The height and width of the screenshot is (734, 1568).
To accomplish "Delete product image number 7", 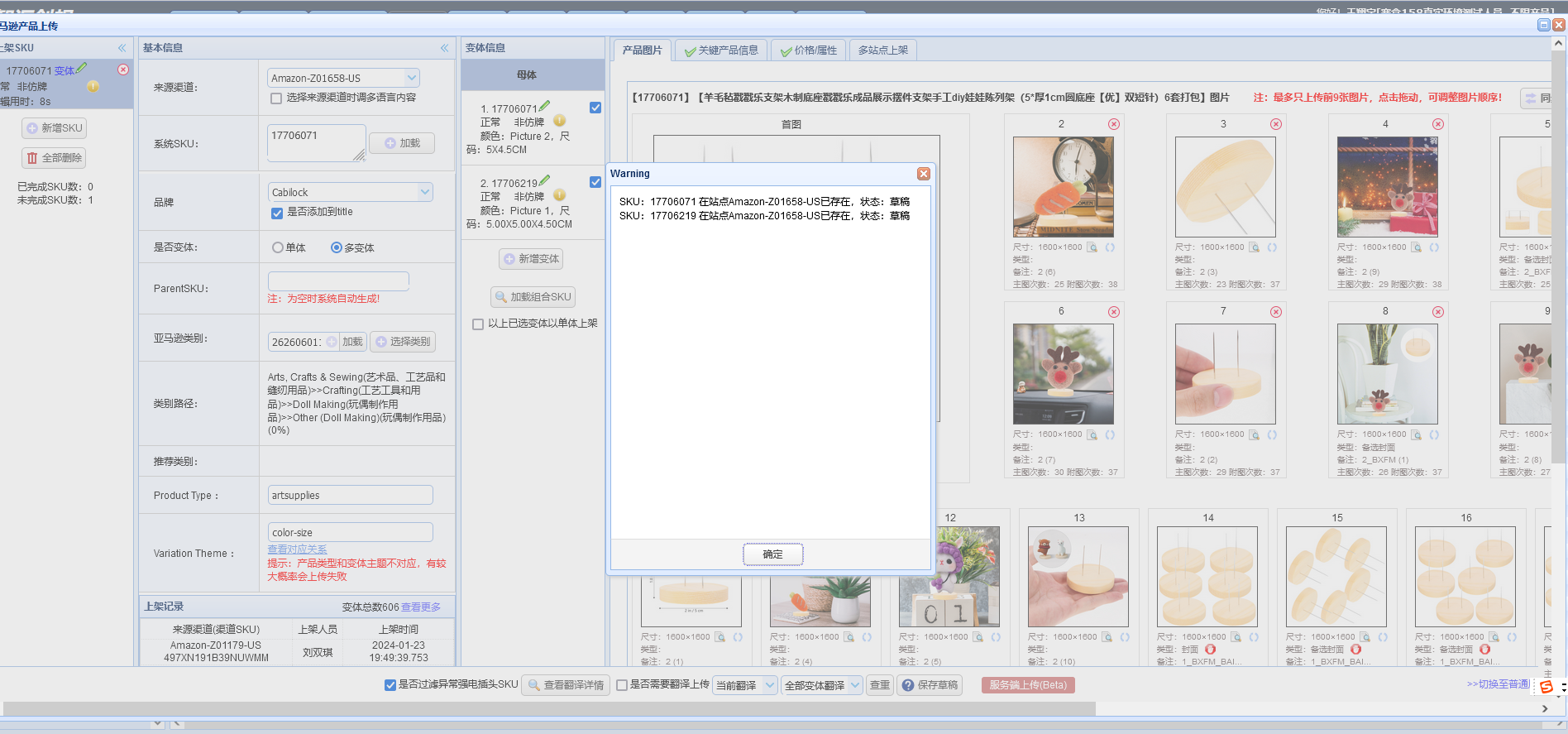I will (1276, 312).
